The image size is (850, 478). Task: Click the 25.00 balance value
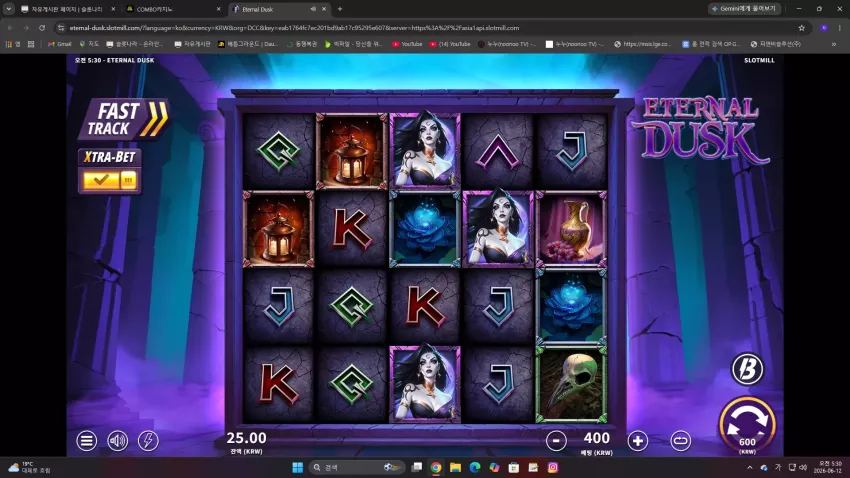246,437
